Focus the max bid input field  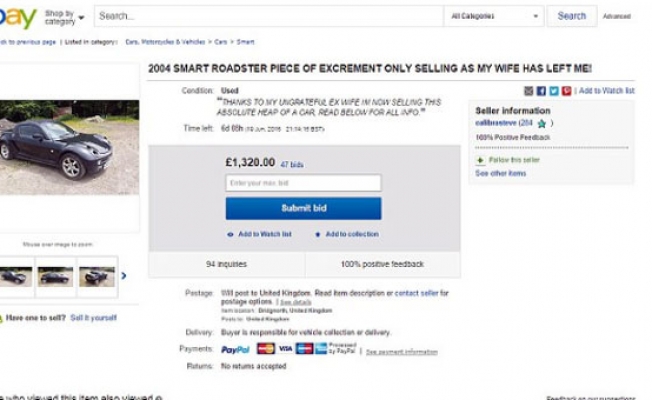click(x=303, y=183)
